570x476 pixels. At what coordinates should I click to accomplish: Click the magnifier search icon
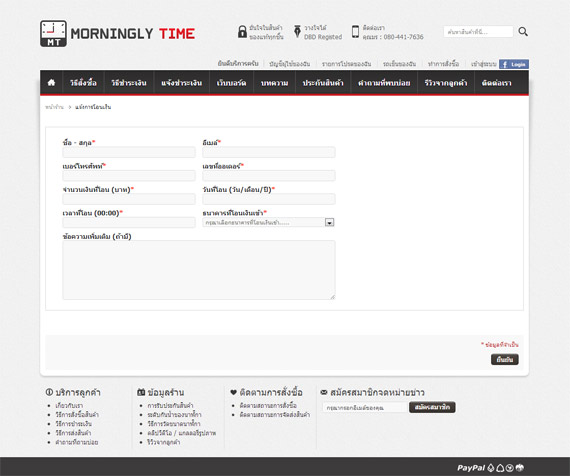point(523,32)
